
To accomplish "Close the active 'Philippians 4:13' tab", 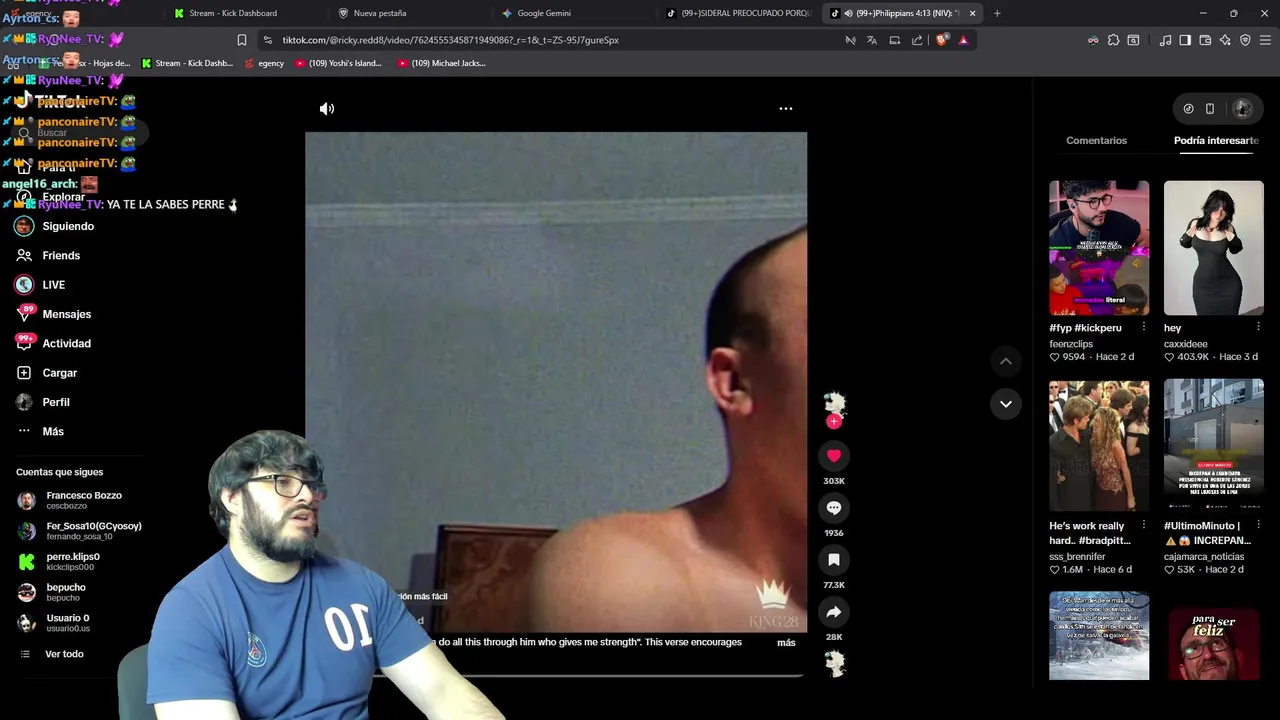I will 972,13.
